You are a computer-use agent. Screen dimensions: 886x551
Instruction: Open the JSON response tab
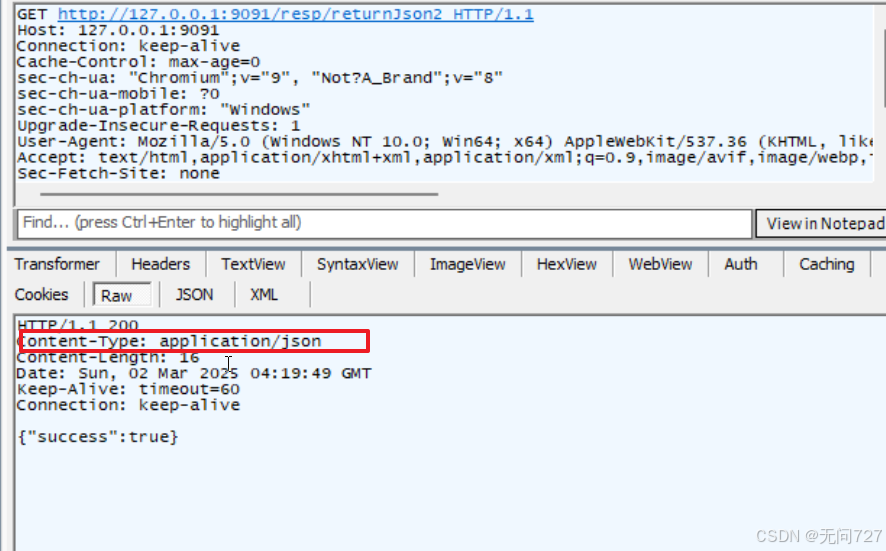click(194, 295)
